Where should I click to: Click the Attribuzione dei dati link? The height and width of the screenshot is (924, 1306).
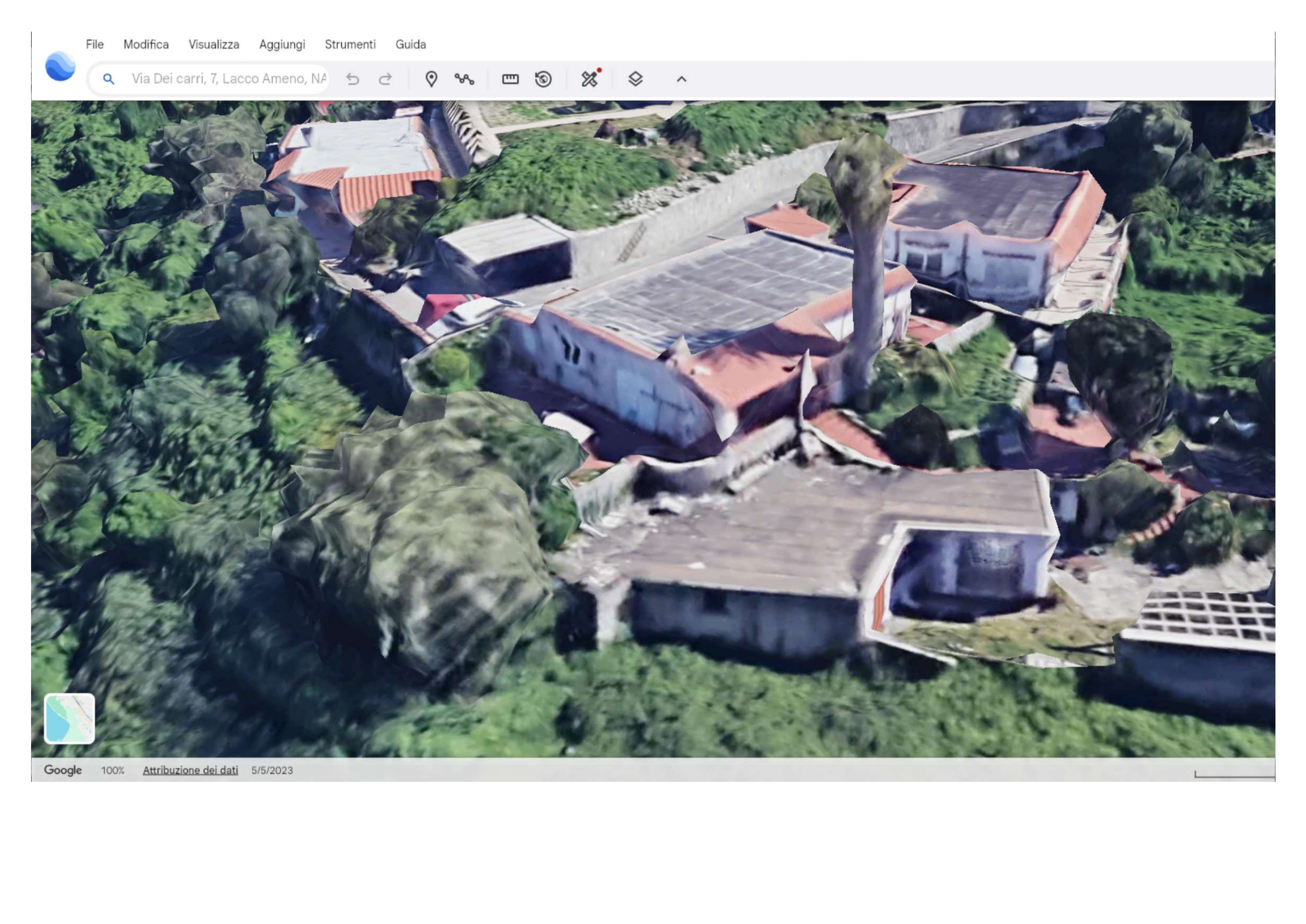(190, 770)
